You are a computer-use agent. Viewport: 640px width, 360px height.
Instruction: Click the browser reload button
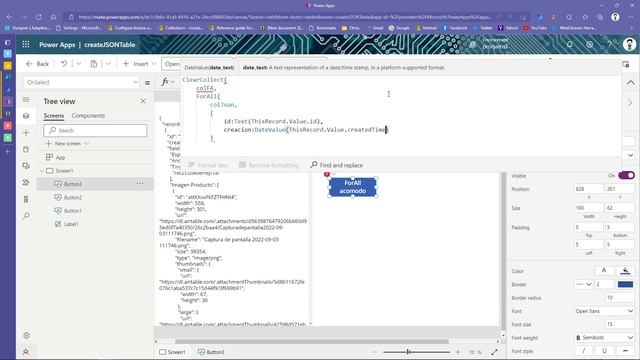click(x=38, y=17)
